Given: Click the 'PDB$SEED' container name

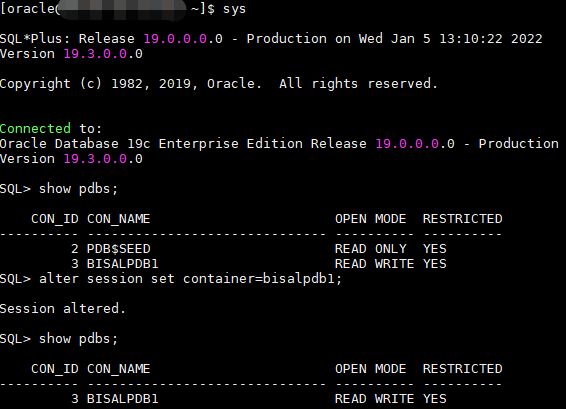Looking at the screenshot, I should tap(119, 249).
